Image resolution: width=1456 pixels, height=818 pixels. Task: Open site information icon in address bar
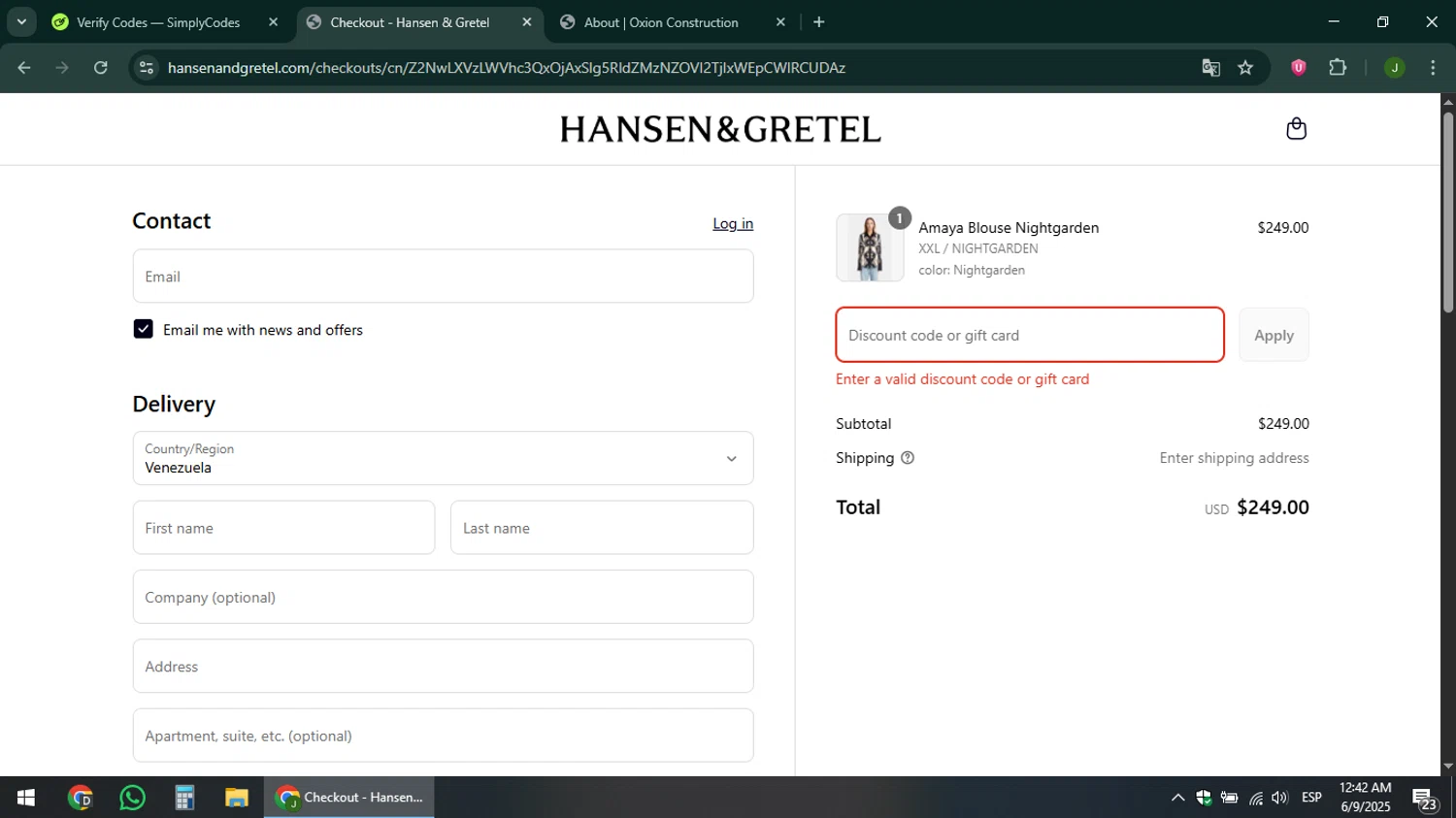(x=147, y=68)
